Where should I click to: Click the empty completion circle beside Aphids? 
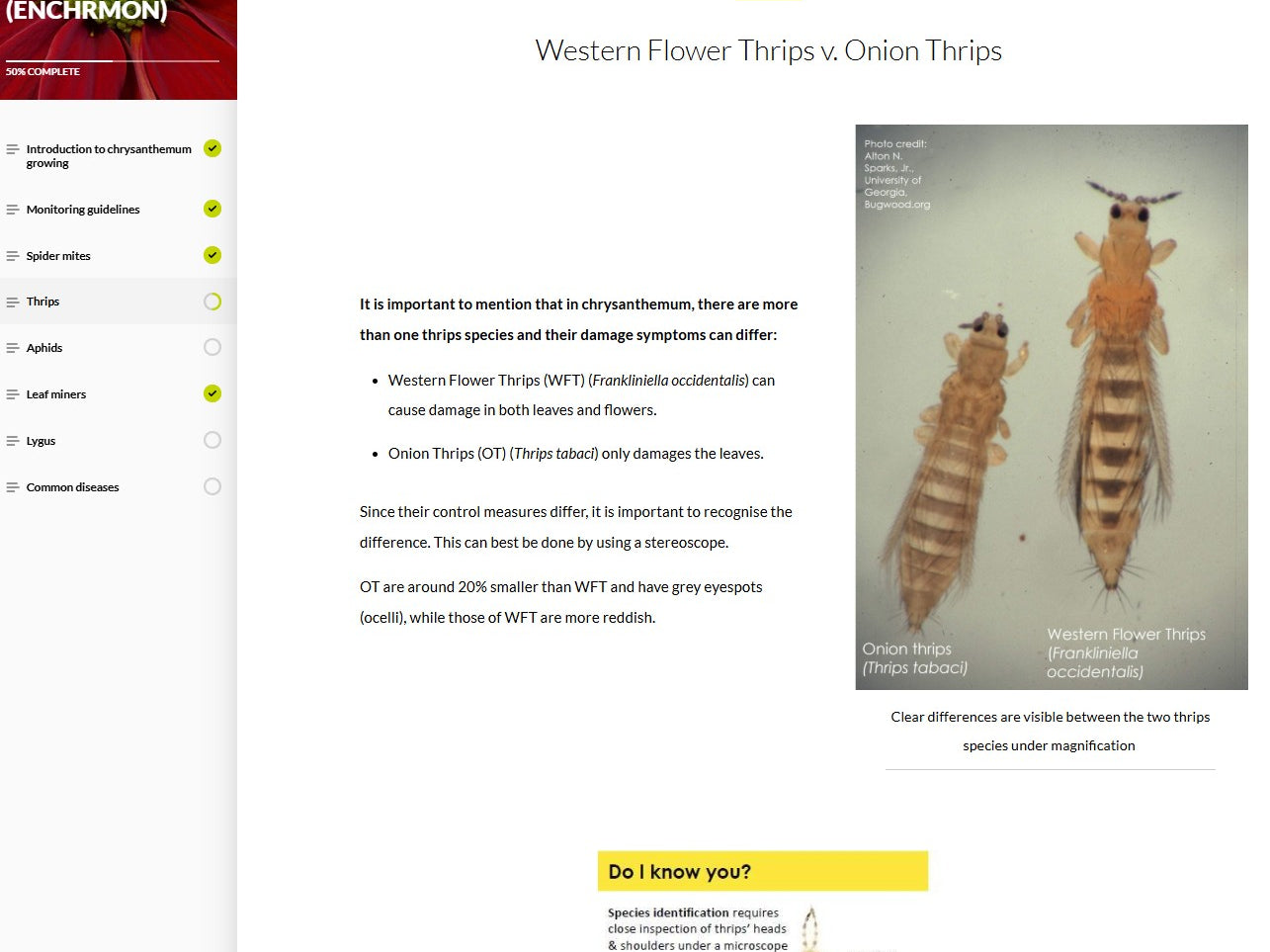212,347
